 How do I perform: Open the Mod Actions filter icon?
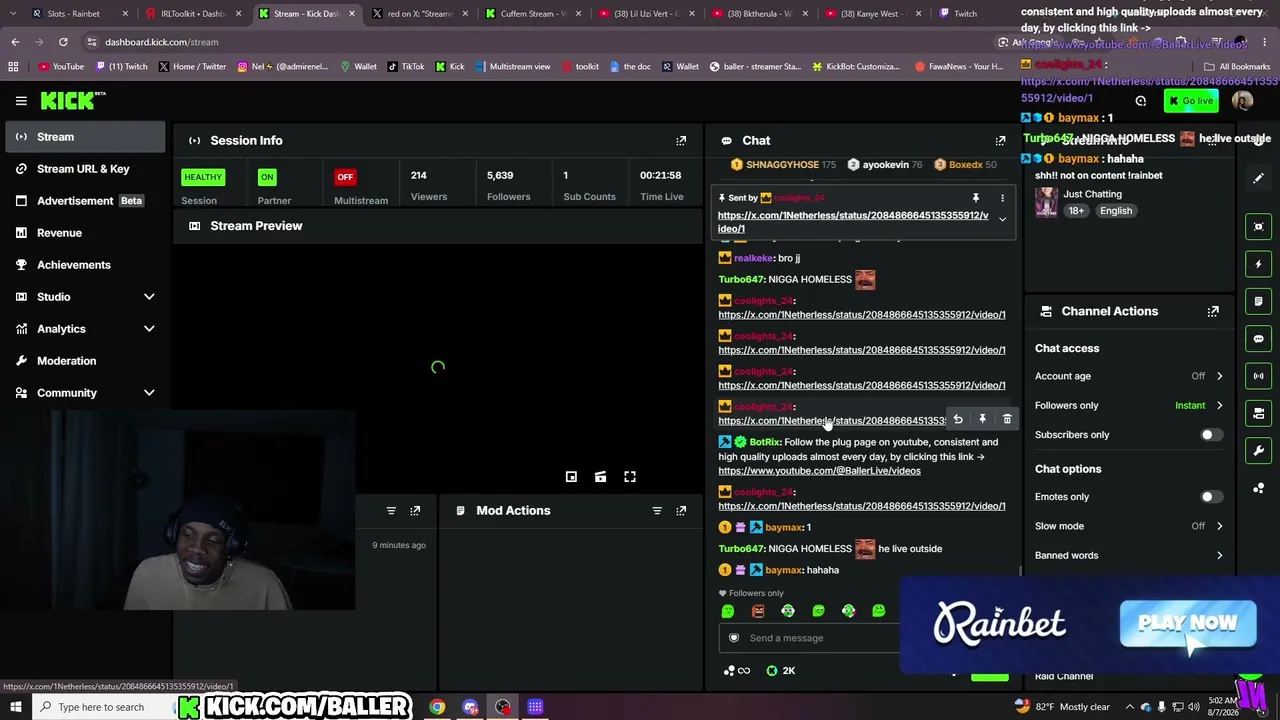pyautogui.click(x=657, y=511)
